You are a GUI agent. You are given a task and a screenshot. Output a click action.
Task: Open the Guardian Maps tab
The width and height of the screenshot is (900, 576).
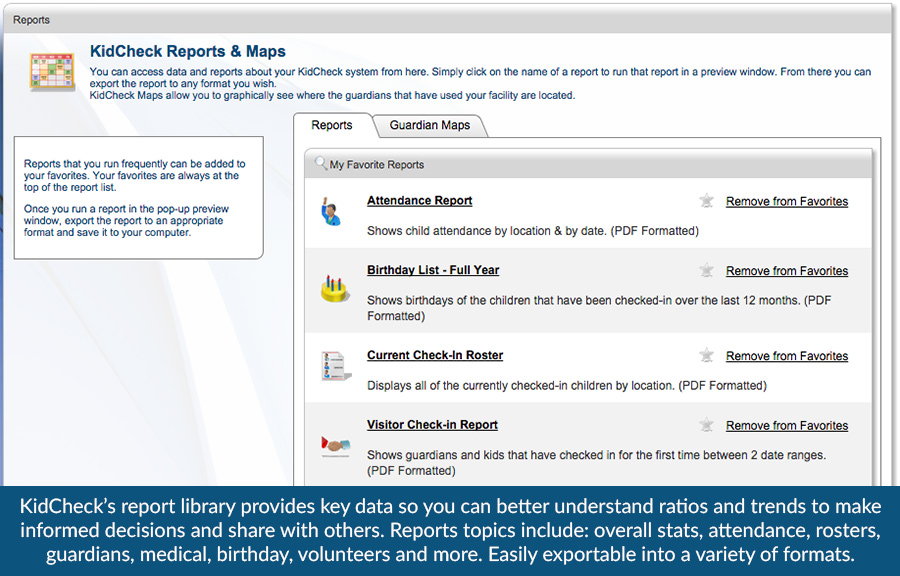point(430,125)
